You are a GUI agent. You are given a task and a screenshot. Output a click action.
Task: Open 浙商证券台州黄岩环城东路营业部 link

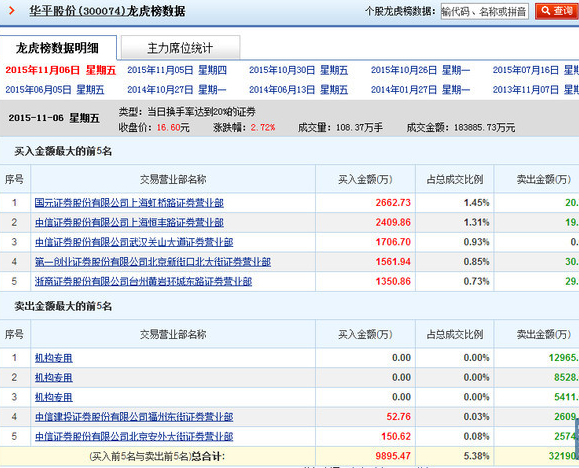[x=143, y=281]
